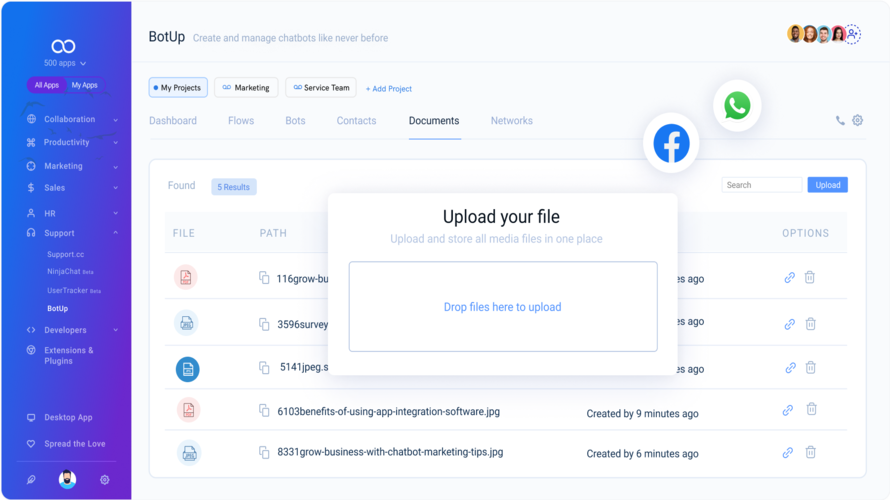Open BotUp settings gear near phone icon

tap(858, 120)
